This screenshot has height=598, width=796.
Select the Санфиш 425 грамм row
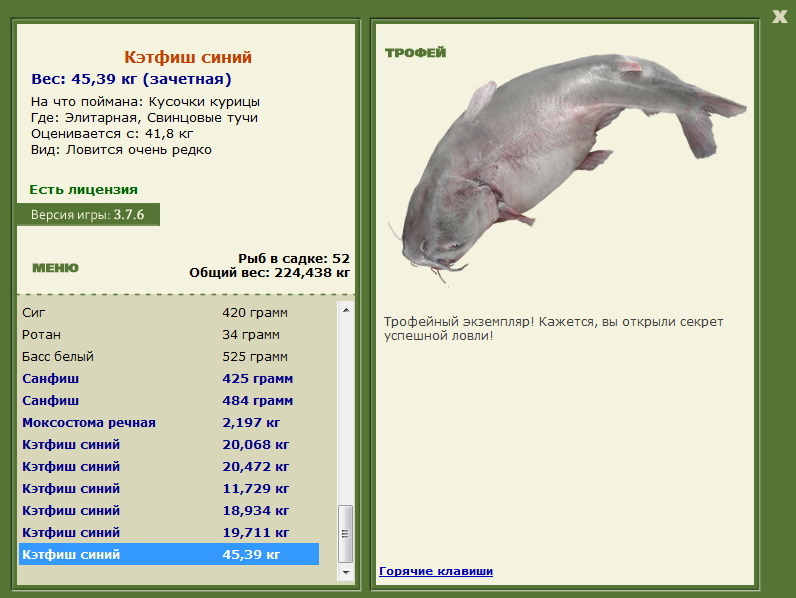(x=169, y=379)
